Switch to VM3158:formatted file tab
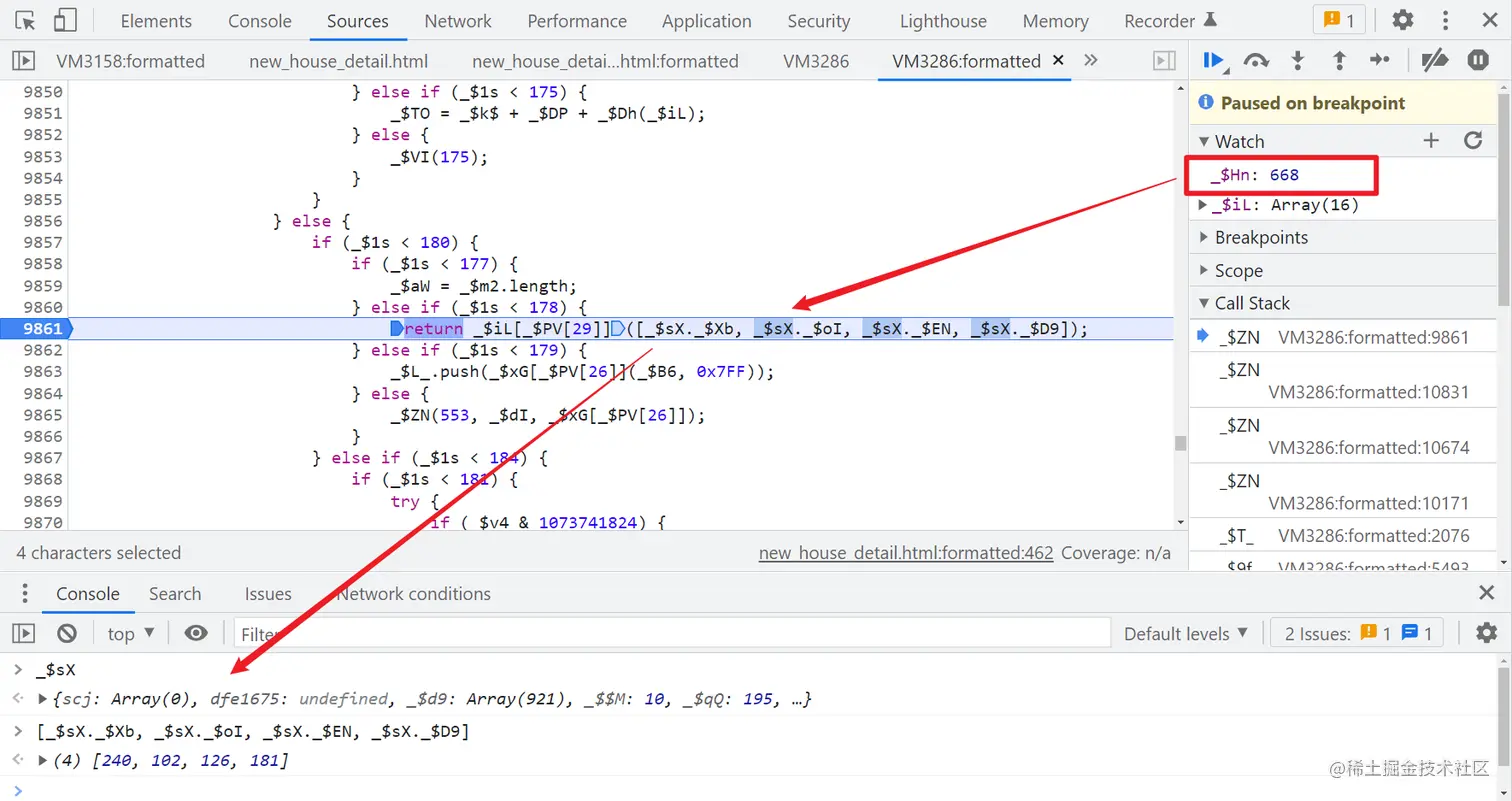This screenshot has width=1512, height=801. coord(130,61)
